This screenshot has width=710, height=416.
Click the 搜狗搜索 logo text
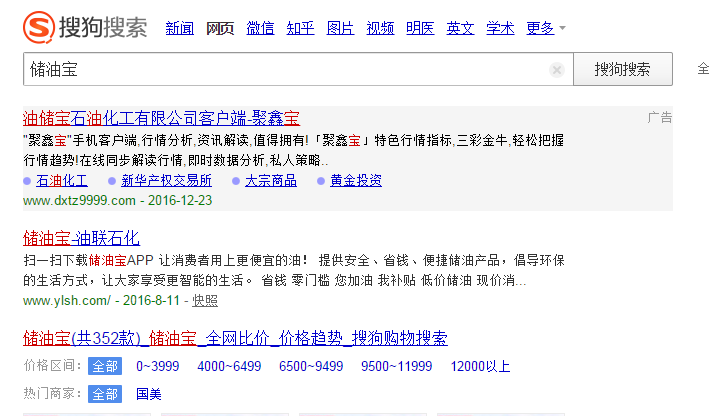point(103,27)
